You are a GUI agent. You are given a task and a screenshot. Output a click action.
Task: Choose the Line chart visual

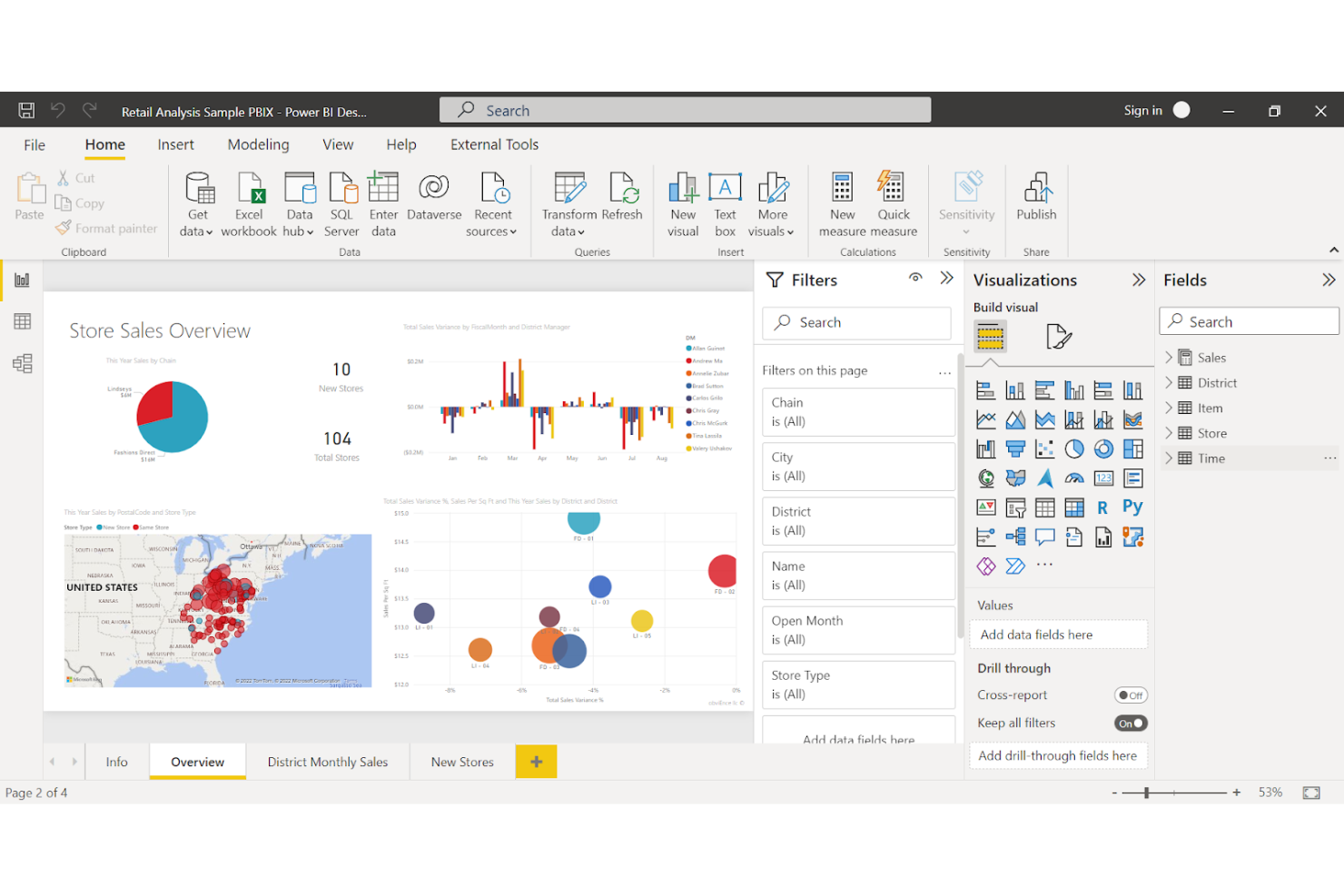pos(985,420)
